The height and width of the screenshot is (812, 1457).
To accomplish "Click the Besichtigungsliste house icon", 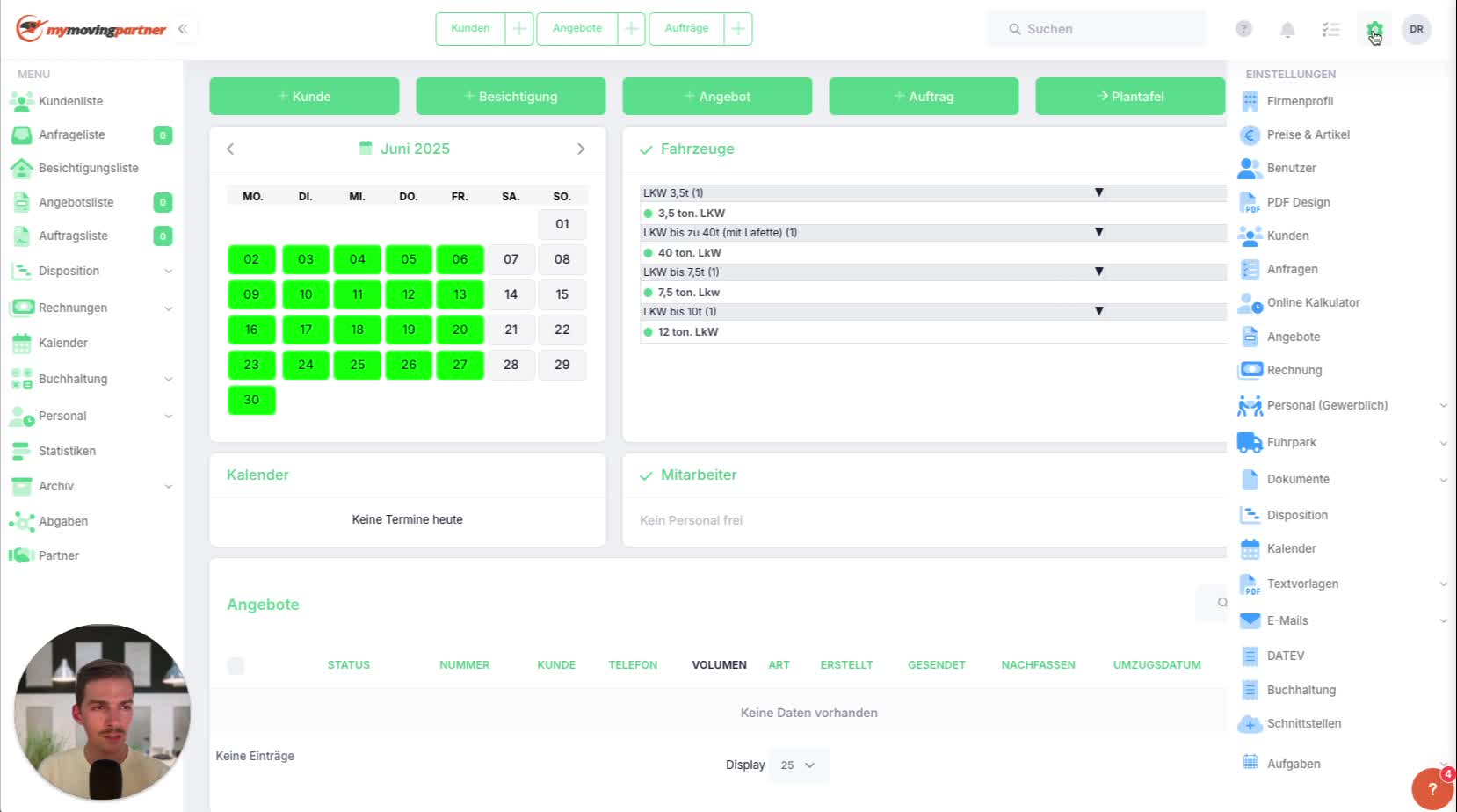I will pyautogui.click(x=22, y=169).
